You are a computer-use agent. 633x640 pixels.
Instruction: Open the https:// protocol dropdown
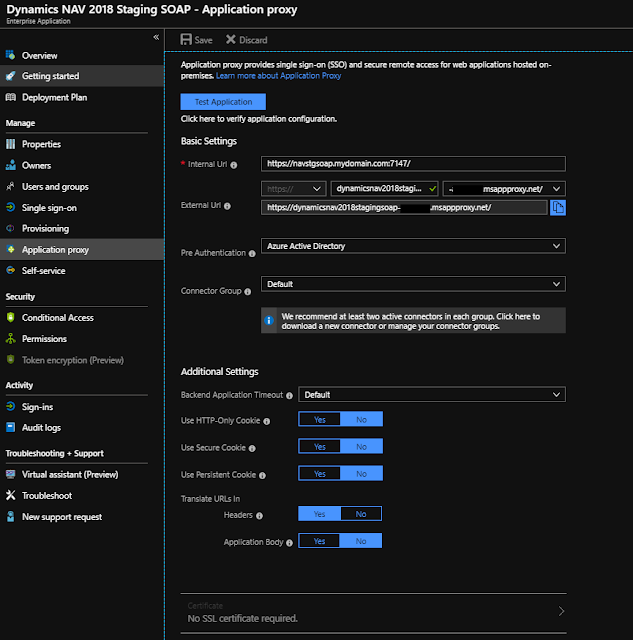[293, 189]
